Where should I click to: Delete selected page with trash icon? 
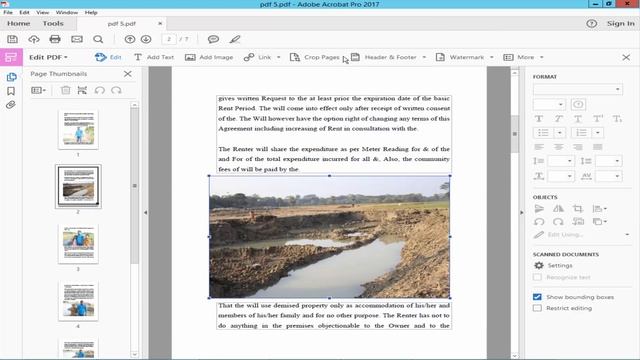pos(65,90)
